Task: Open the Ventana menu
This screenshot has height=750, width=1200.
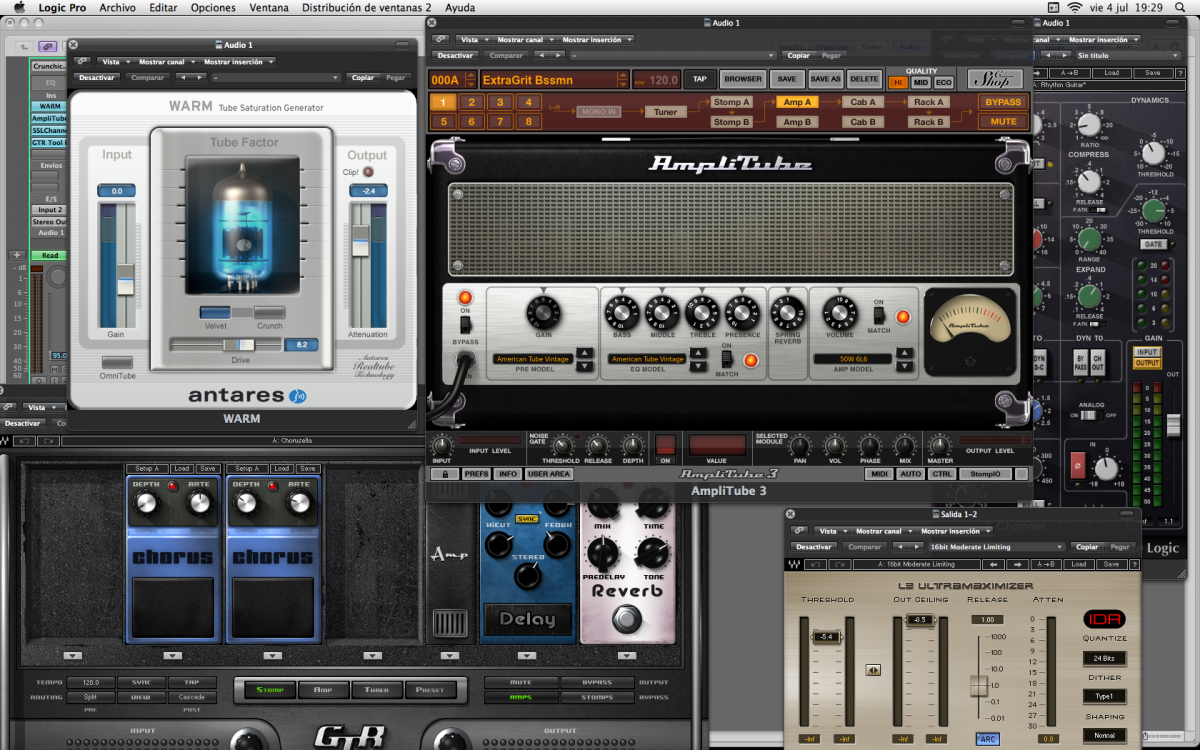Action: (x=267, y=8)
